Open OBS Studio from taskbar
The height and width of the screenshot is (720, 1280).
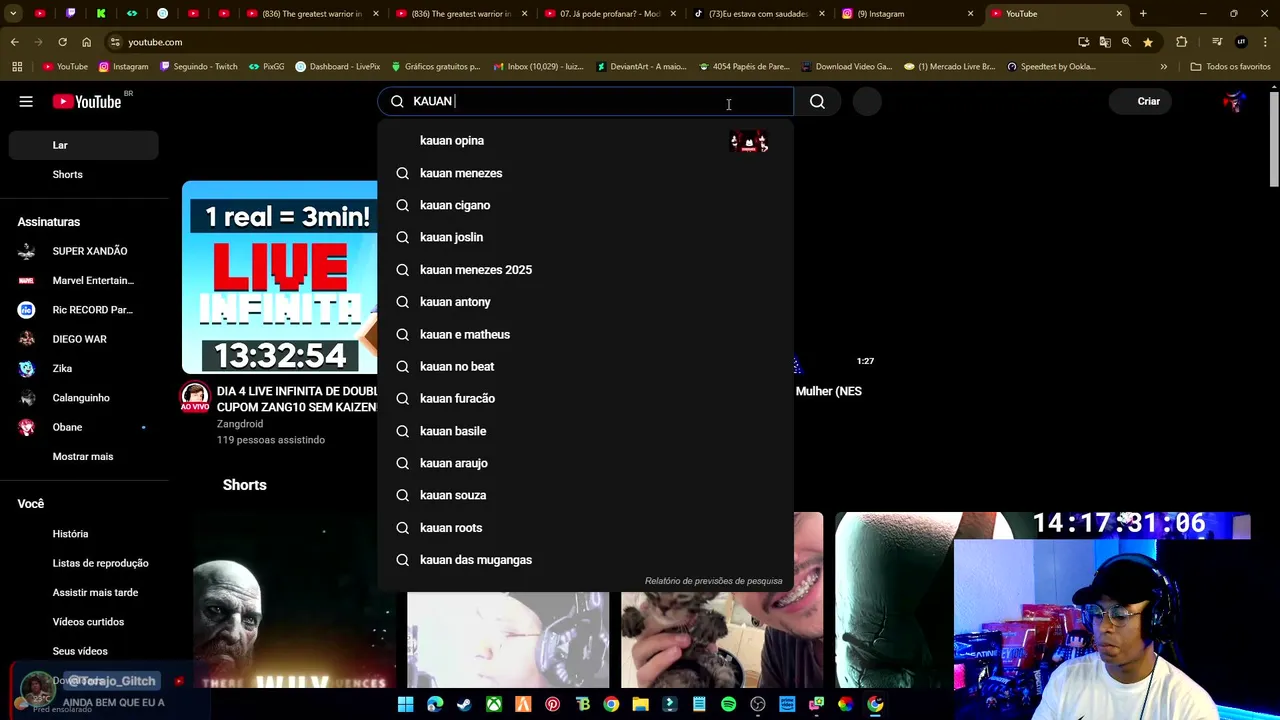click(757, 705)
